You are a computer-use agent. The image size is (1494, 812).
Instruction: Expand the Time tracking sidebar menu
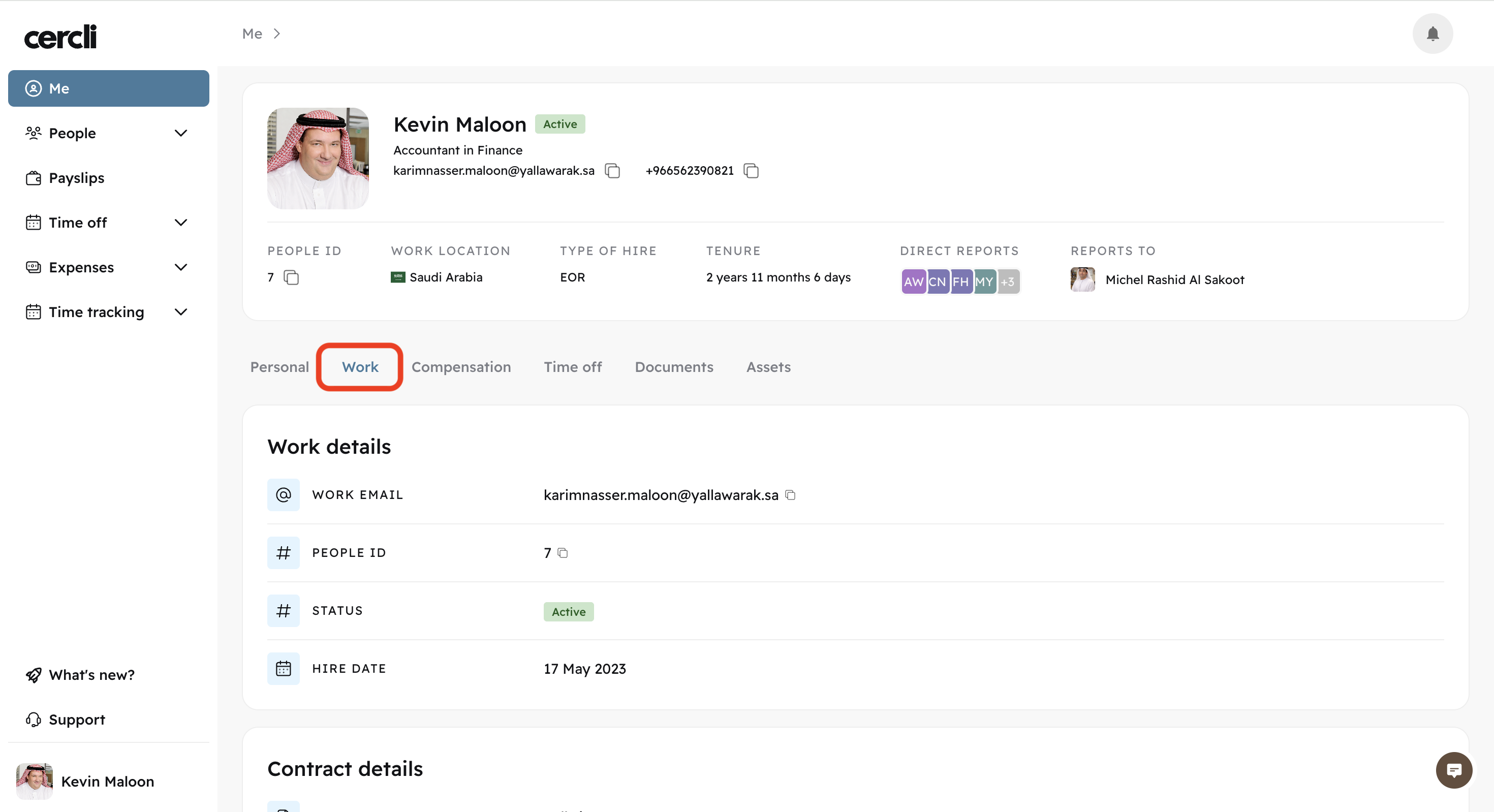pyautogui.click(x=181, y=312)
